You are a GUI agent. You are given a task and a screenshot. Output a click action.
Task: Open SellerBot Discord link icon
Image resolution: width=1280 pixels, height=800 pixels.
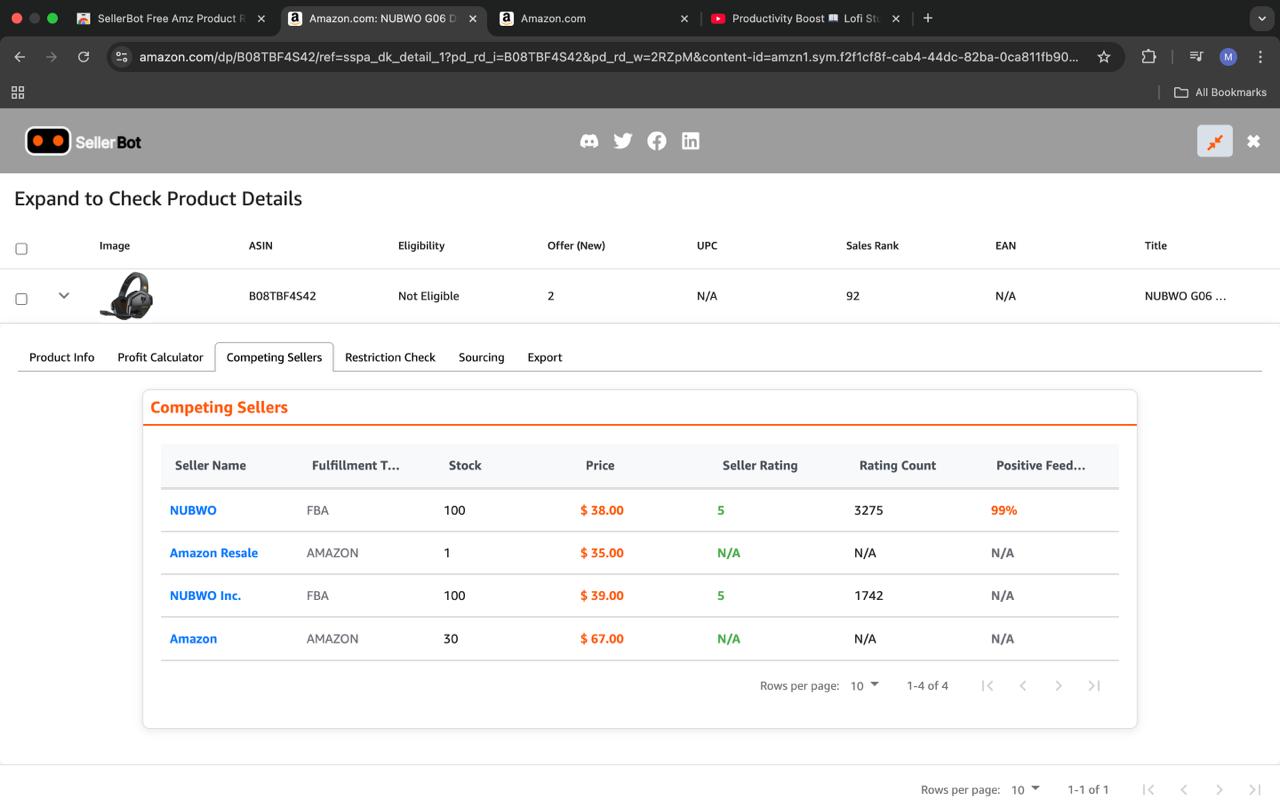589,141
